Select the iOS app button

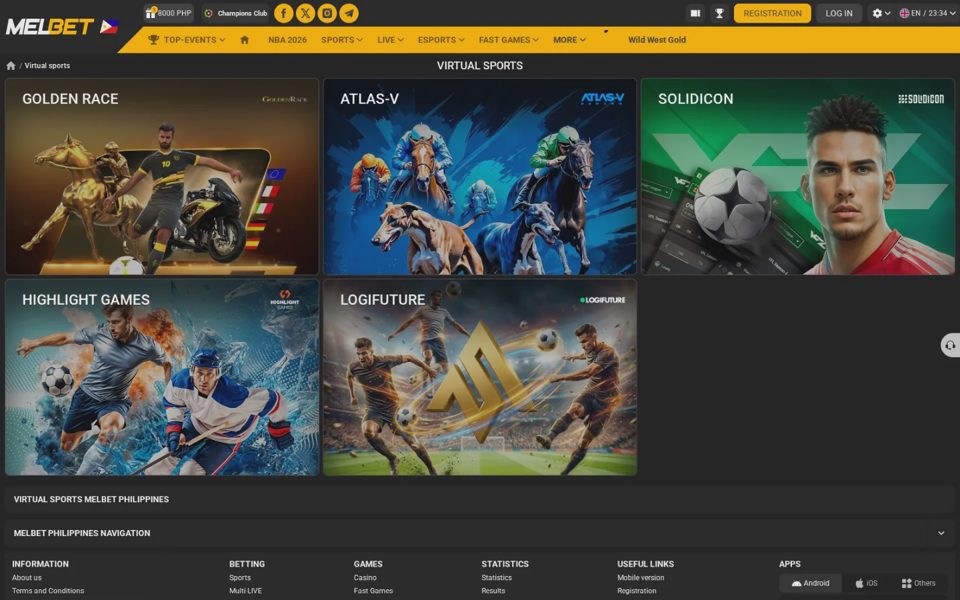tap(866, 583)
